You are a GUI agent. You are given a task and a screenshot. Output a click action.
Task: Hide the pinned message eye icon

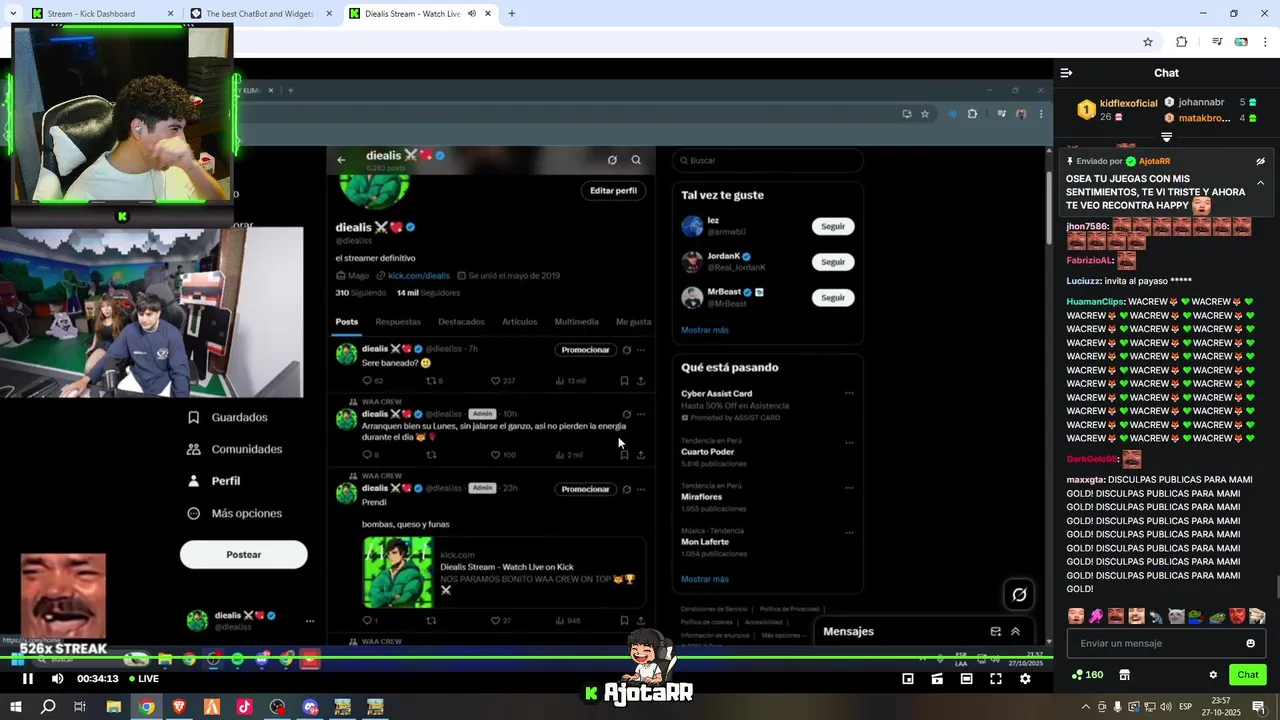tap(1260, 161)
